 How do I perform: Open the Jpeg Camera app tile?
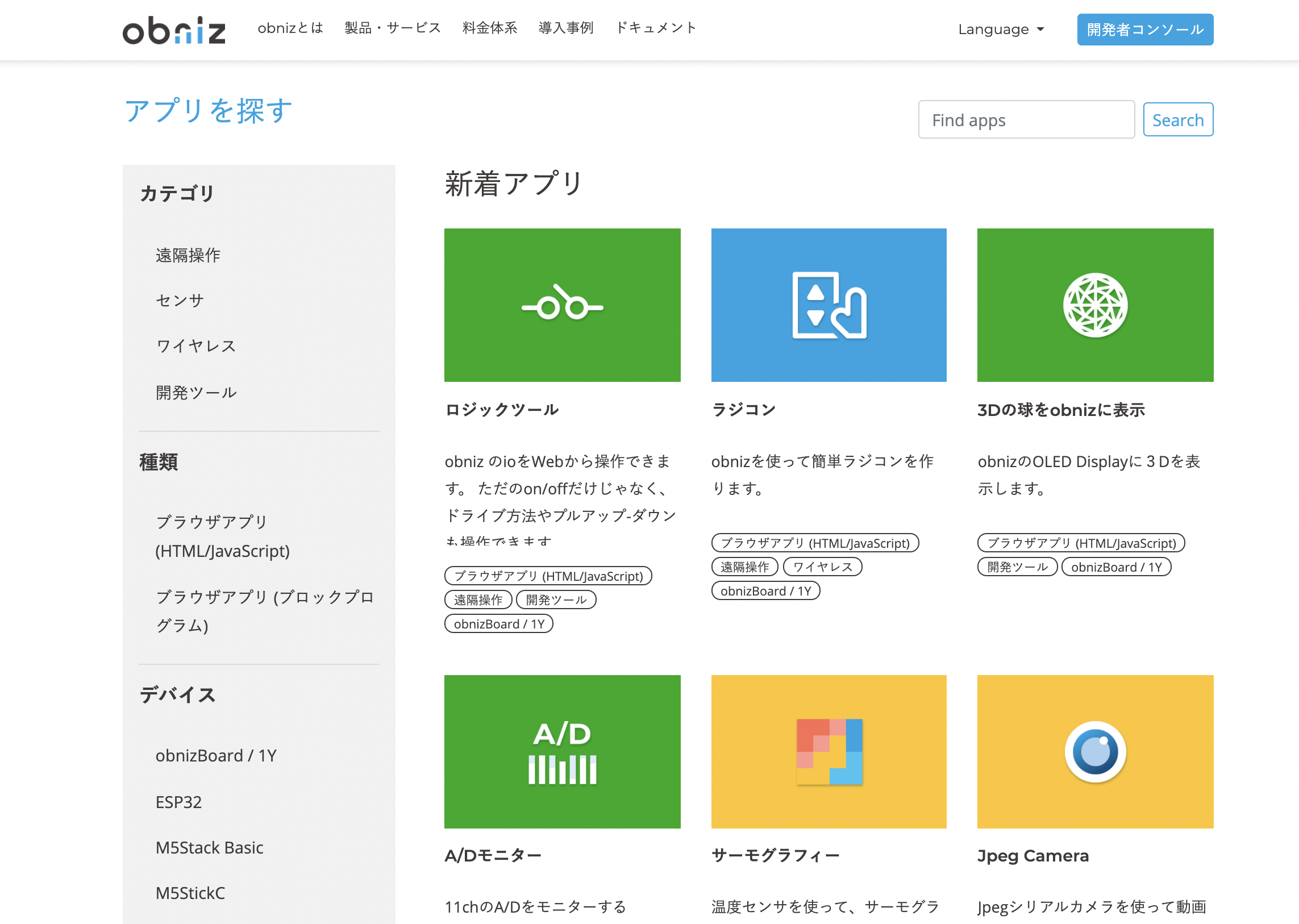(x=1095, y=752)
